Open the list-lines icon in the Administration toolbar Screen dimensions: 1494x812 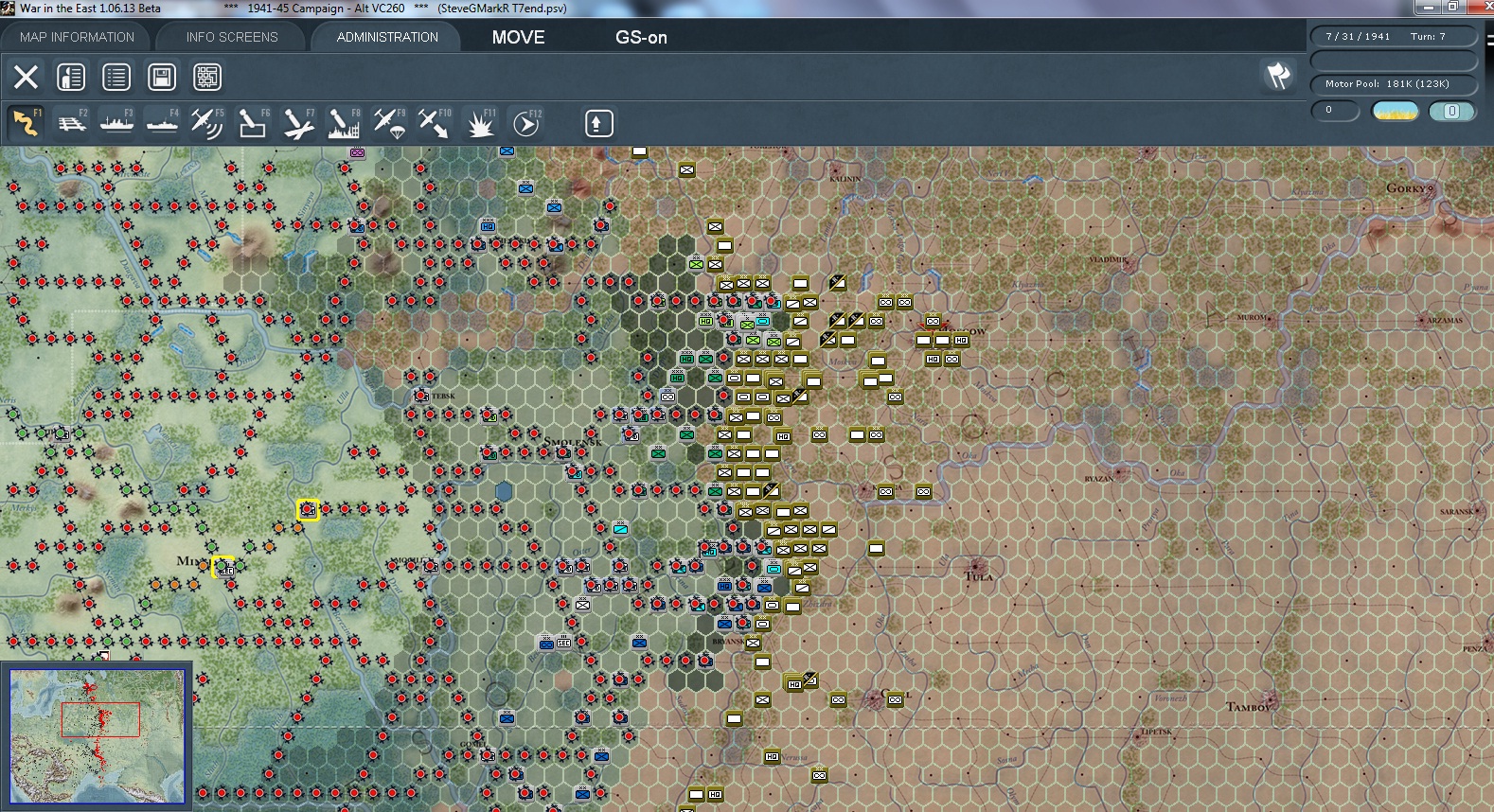tap(116, 77)
